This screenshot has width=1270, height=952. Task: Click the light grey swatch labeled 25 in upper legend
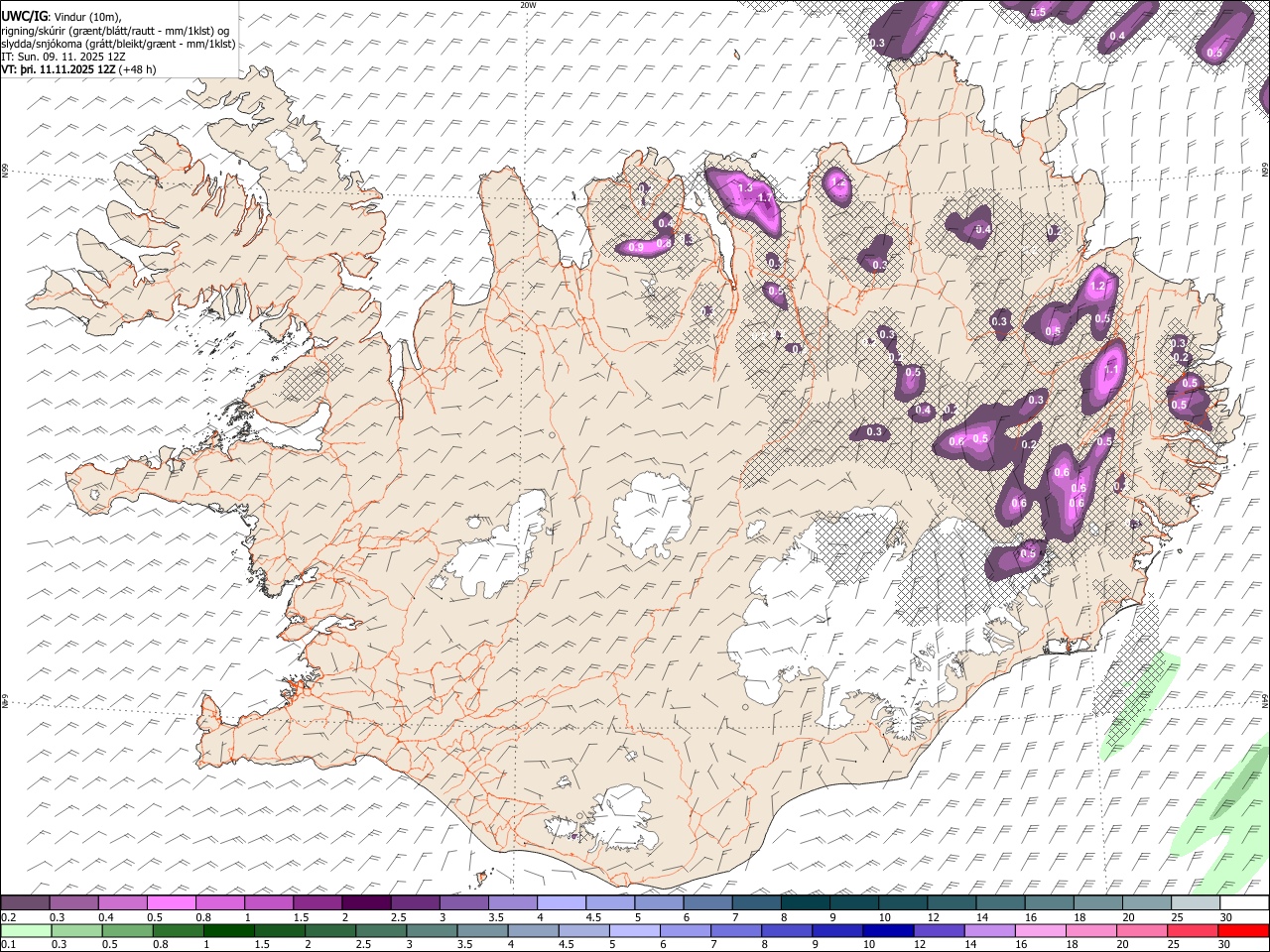1195,903
